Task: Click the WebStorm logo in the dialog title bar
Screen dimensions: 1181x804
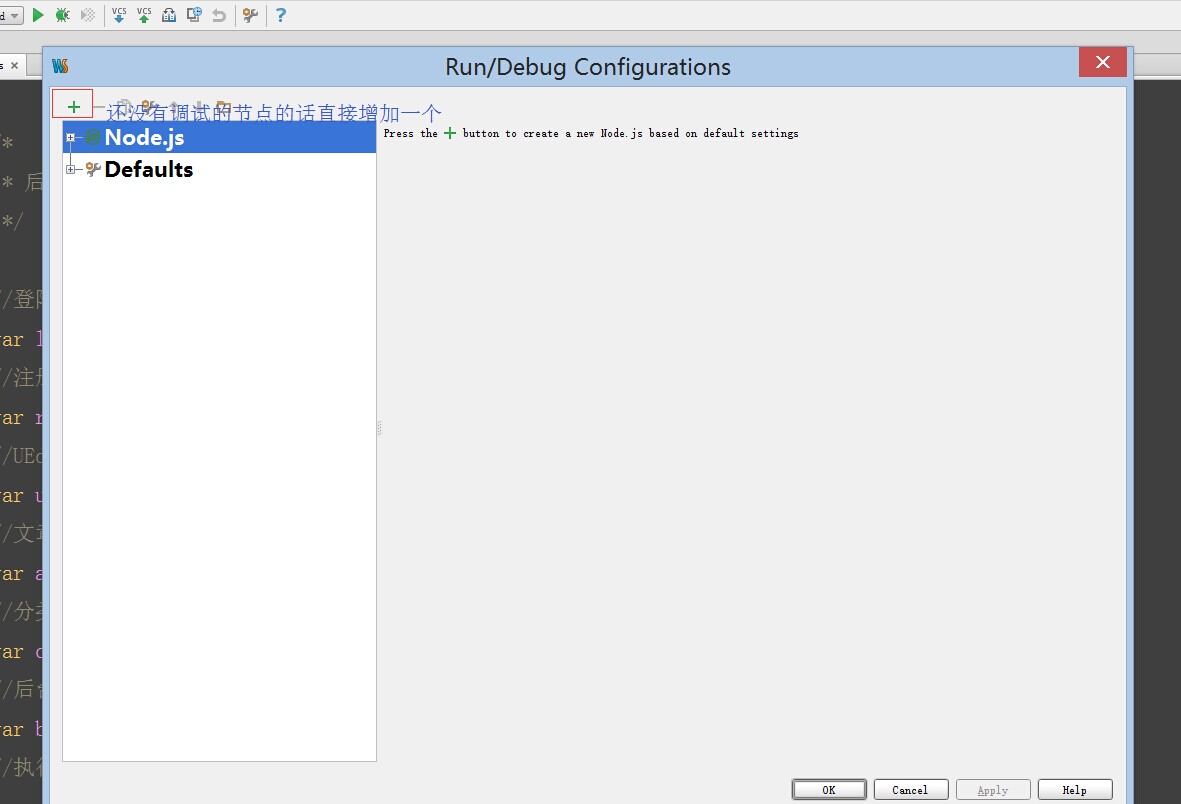Action: [x=60, y=66]
